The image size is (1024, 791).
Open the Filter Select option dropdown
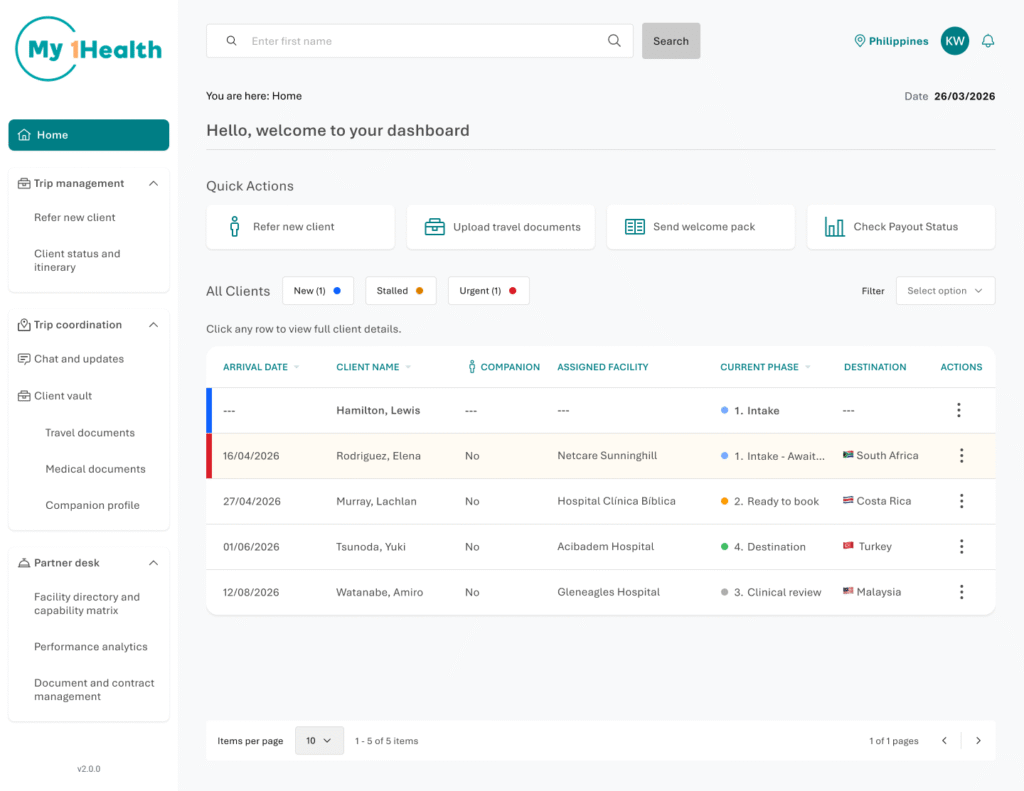[x=945, y=291]
